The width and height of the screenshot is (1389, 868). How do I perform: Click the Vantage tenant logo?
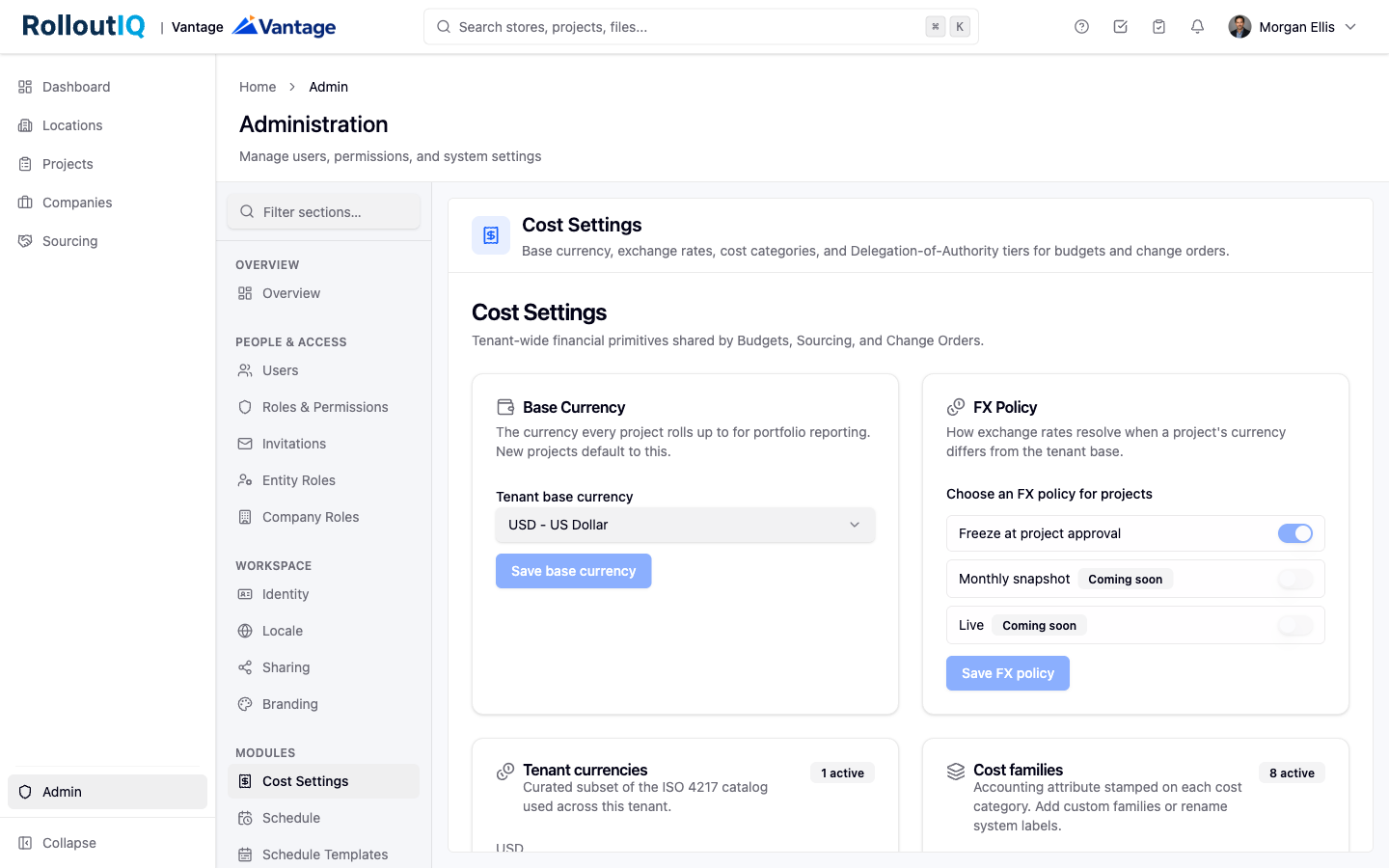pos(285,26)
